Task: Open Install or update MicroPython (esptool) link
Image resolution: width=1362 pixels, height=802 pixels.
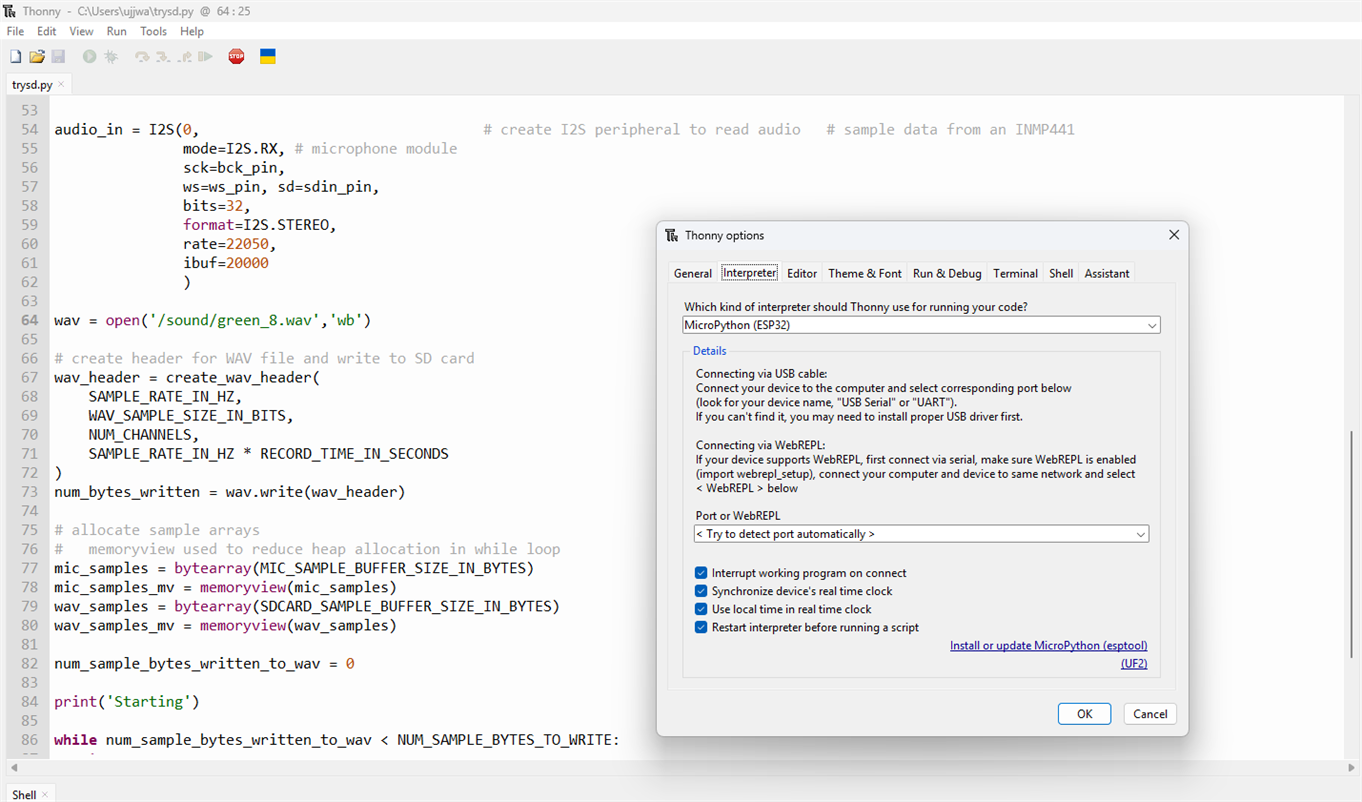Action: pyautogui.click(x=1048, y=646)
